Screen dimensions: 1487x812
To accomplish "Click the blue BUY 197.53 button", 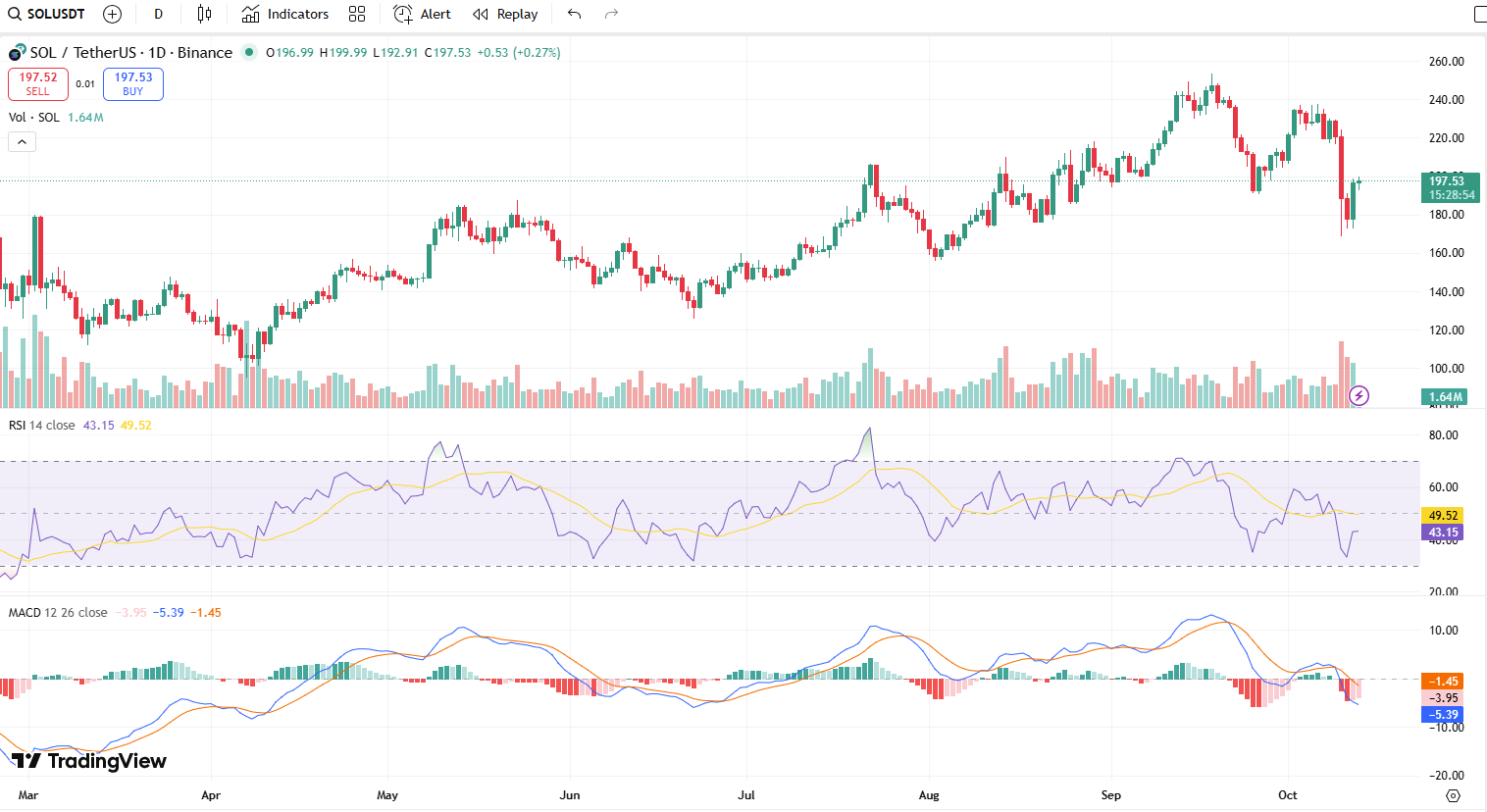I will 132,83.
